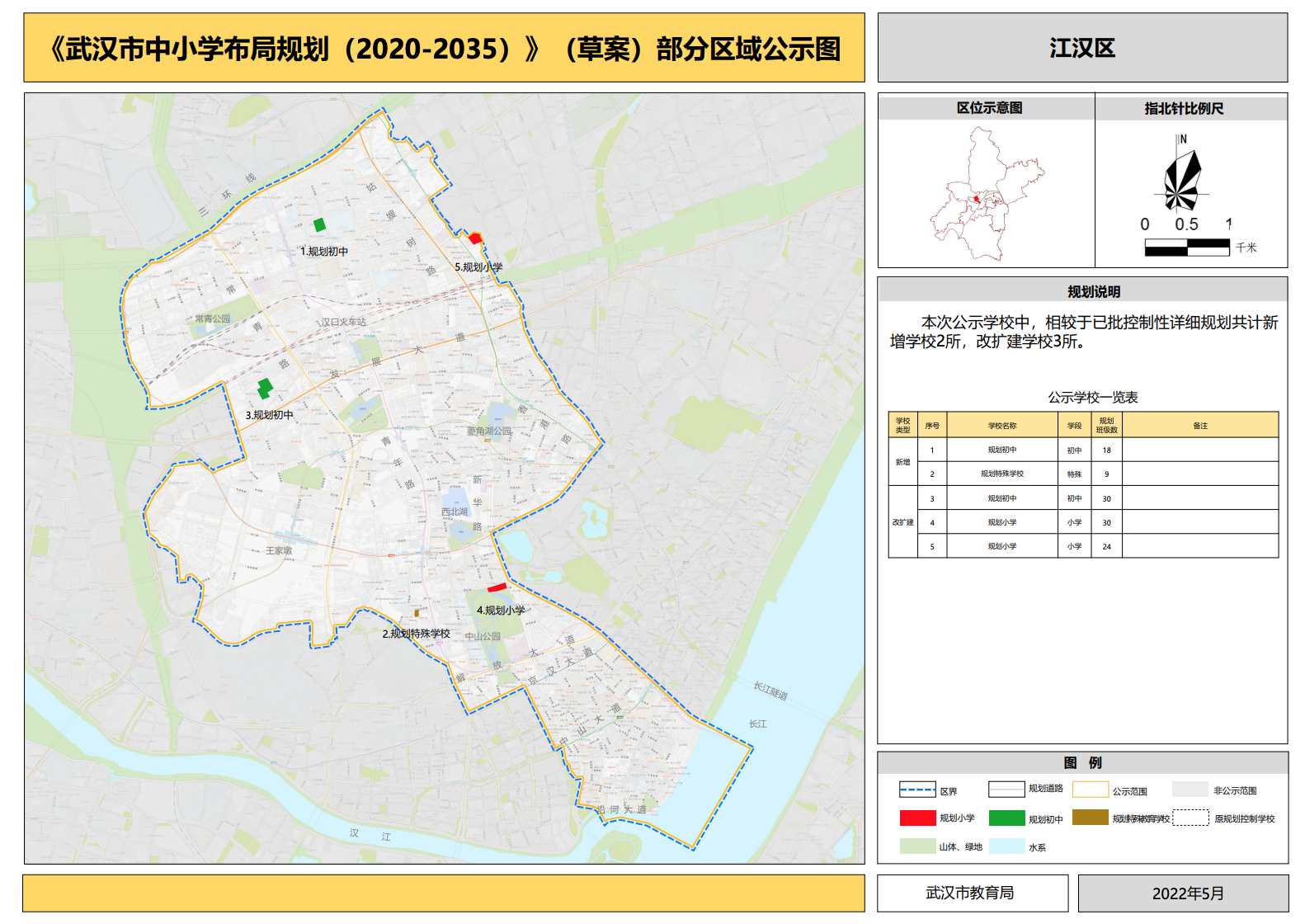Viewport: 1305px width, 924px height.
Task: Click the 中山公园 label on the map
Action: tap(483, 636)
